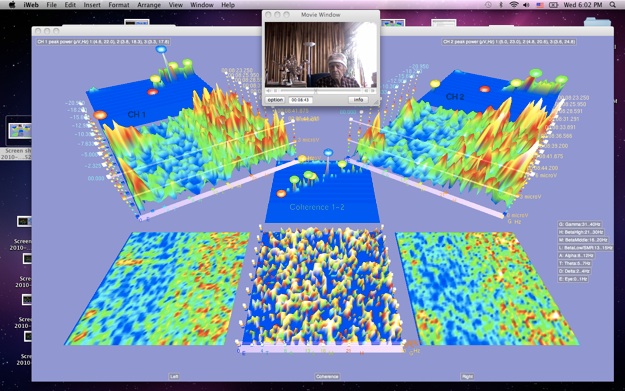Click the info button in Movie Window
The width and height of the screenshot is (625, 391).
click(x=358, y=100)
